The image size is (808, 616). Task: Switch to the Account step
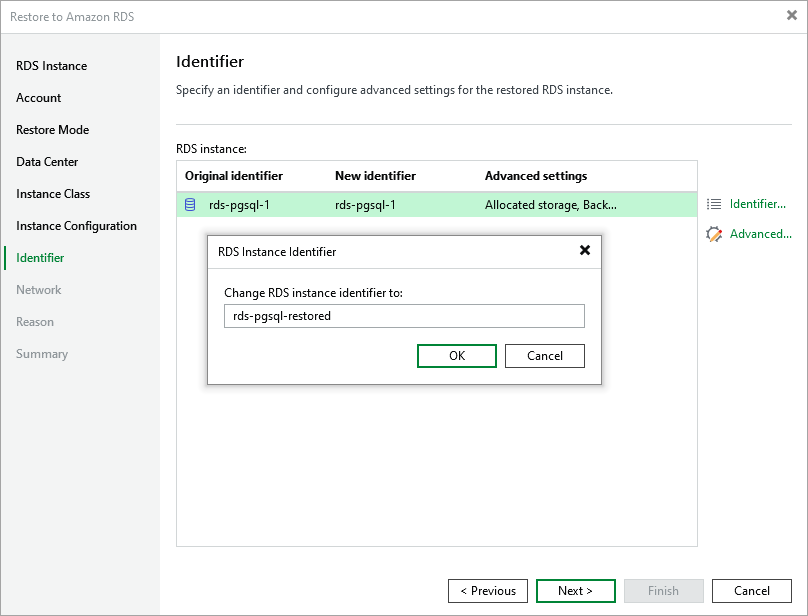[38, 97]
